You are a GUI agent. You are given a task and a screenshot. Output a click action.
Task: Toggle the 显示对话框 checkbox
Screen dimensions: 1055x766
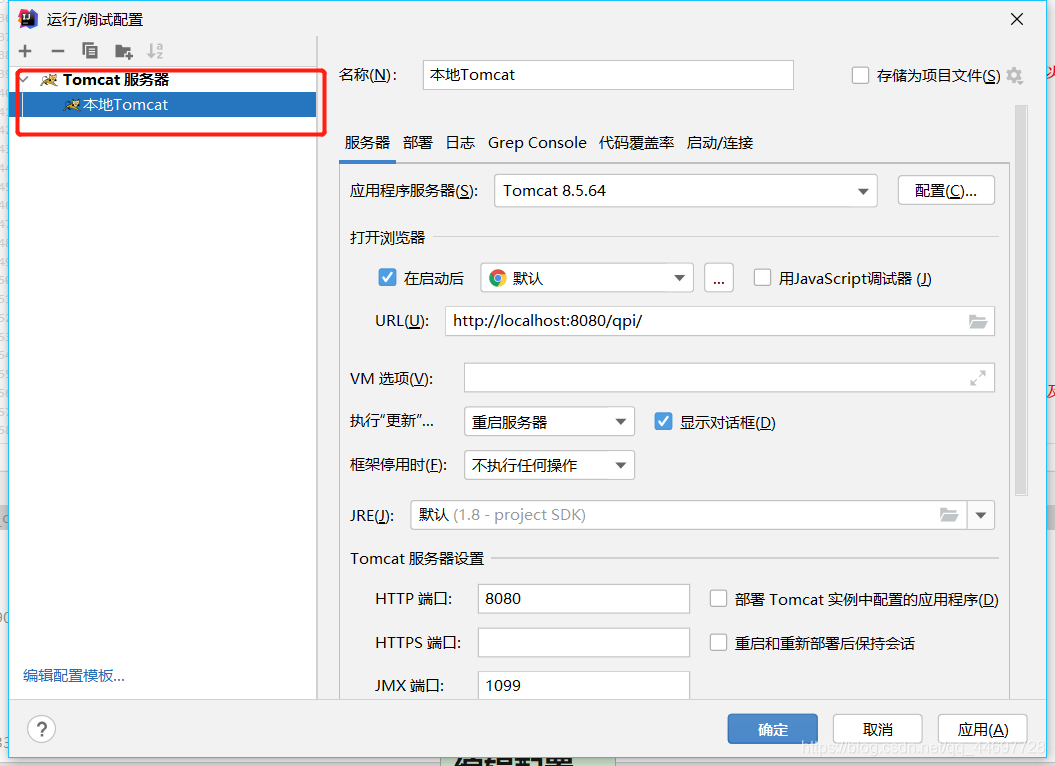[663, 421]
